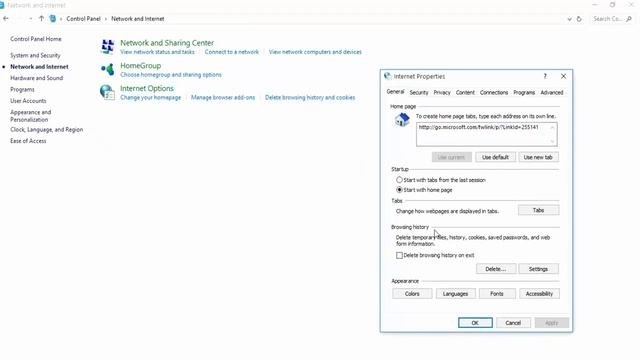
Task: Click the Internet Properties help question mark
Action: (545, 76)
